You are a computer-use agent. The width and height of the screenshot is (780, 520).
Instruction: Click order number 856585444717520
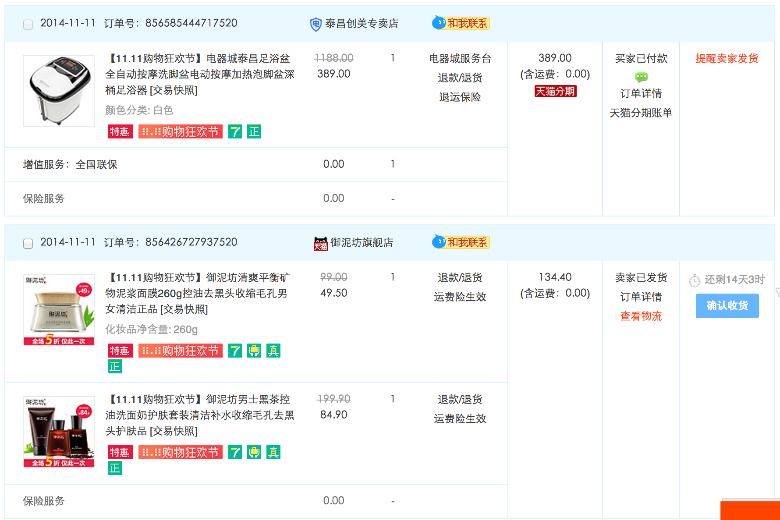(x=191, y=23)
